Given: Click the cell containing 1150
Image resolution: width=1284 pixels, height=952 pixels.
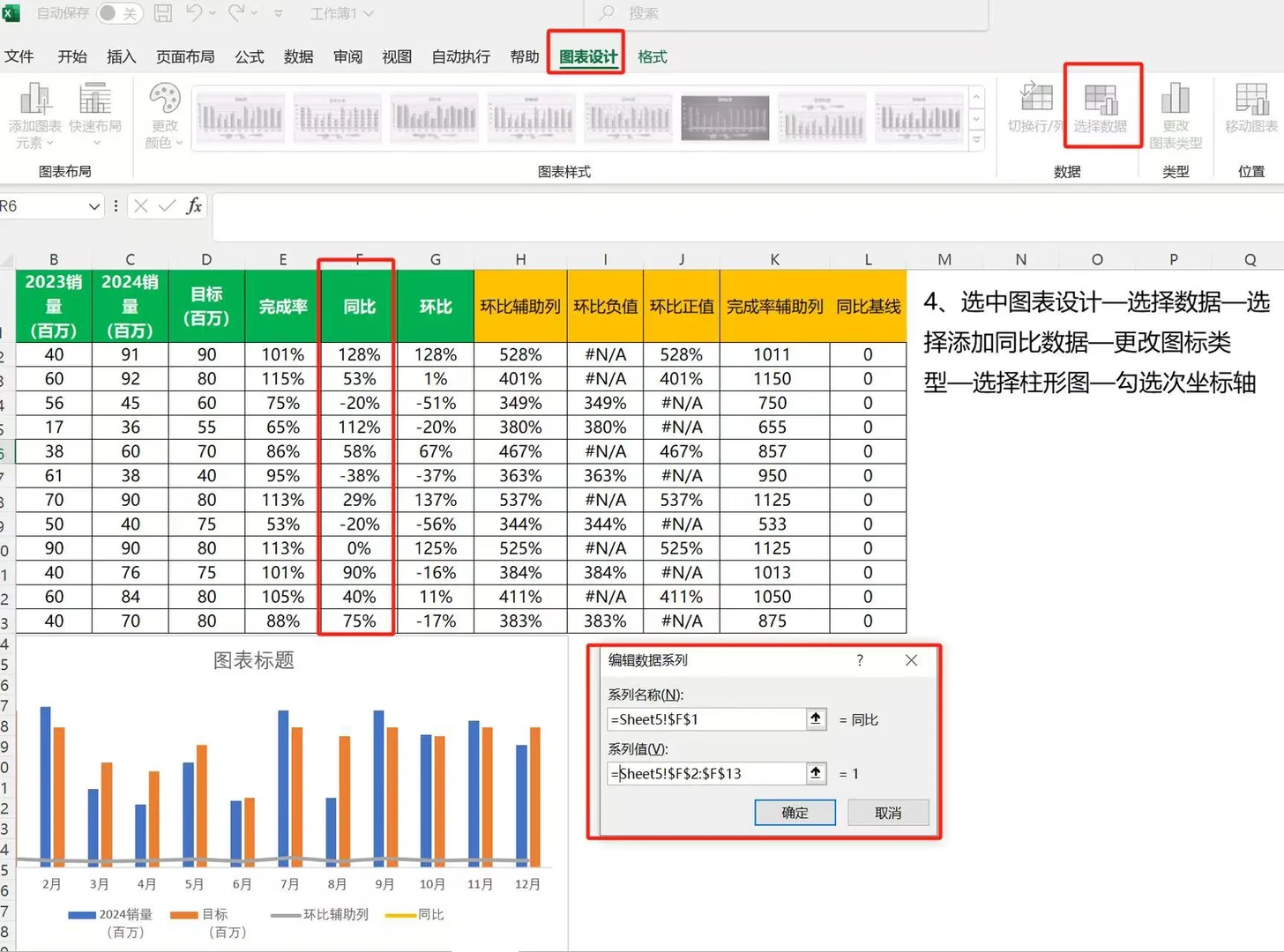Looking at the screenshot, I should click(774, 378).
